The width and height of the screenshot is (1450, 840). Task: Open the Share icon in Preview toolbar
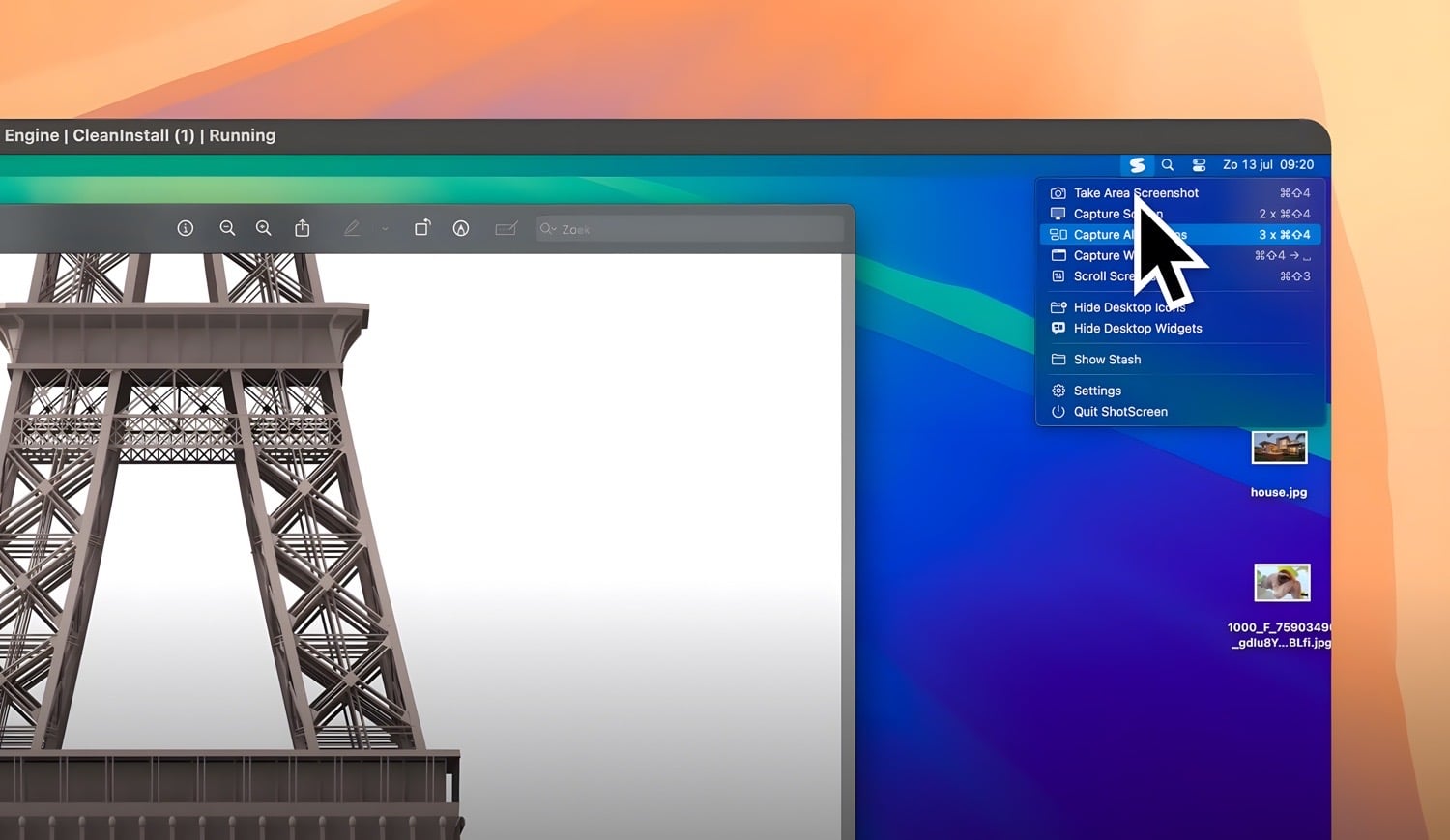tap(303, 228)
